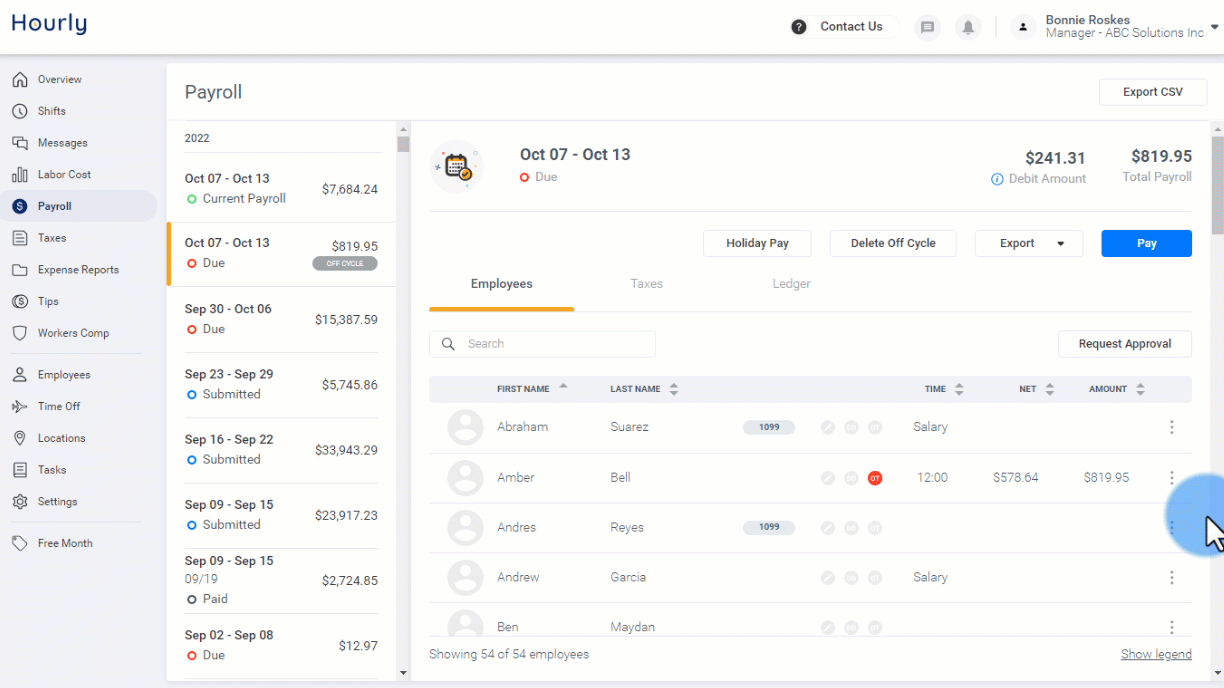Select the Payroll dollar icon in sidebar

tap(20, 206)
